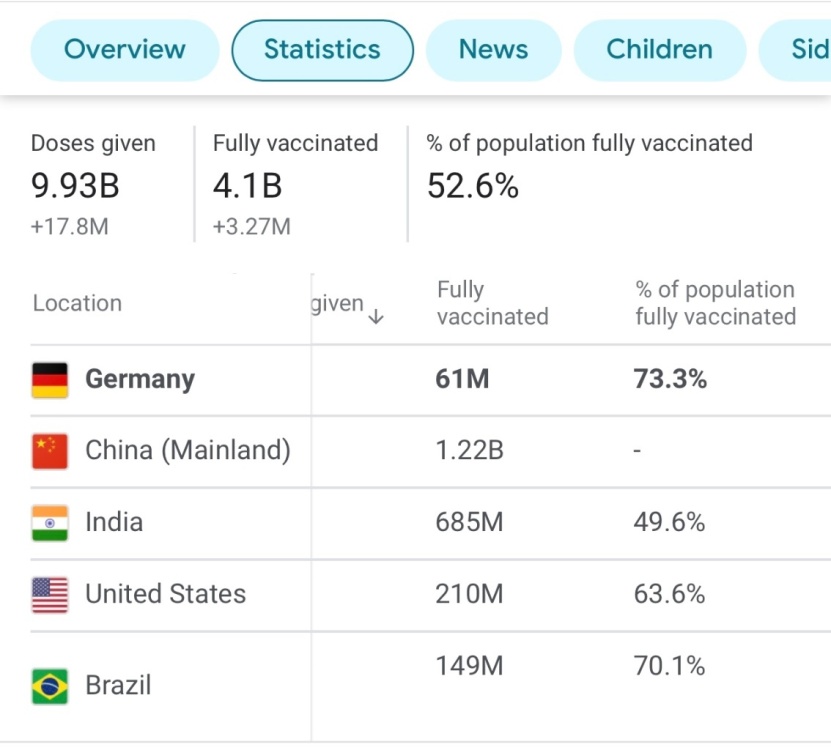831x750 pixels.
Task: Pick Brazil from the location list
Action: coord(118,686)
